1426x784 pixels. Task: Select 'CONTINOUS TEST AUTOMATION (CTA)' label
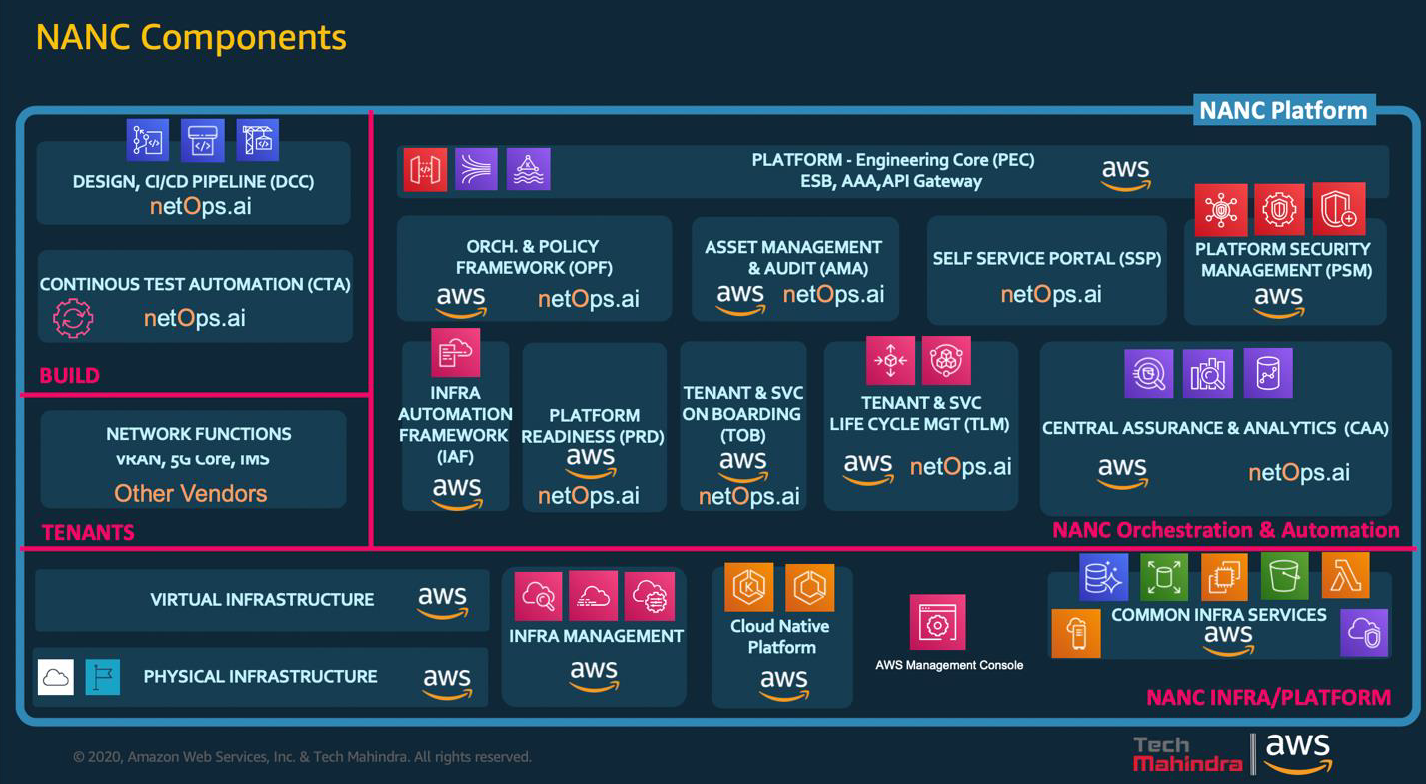click(195, 284)
